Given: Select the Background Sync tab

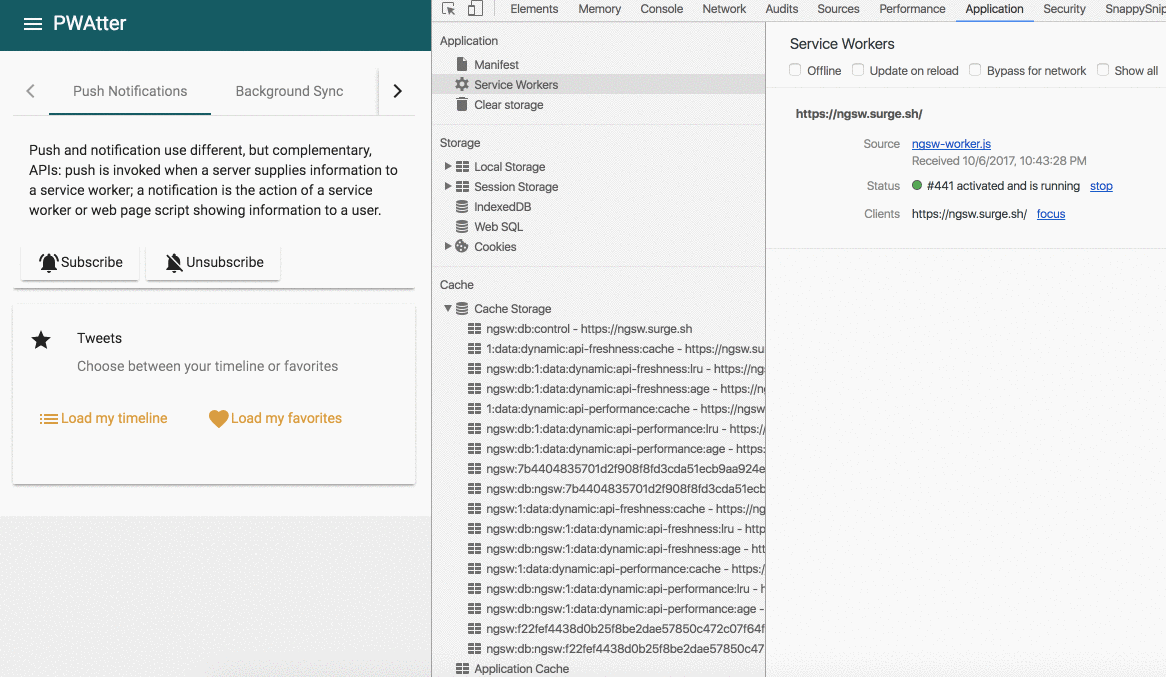Looking at the screenshot, I should tap(289, 91).
